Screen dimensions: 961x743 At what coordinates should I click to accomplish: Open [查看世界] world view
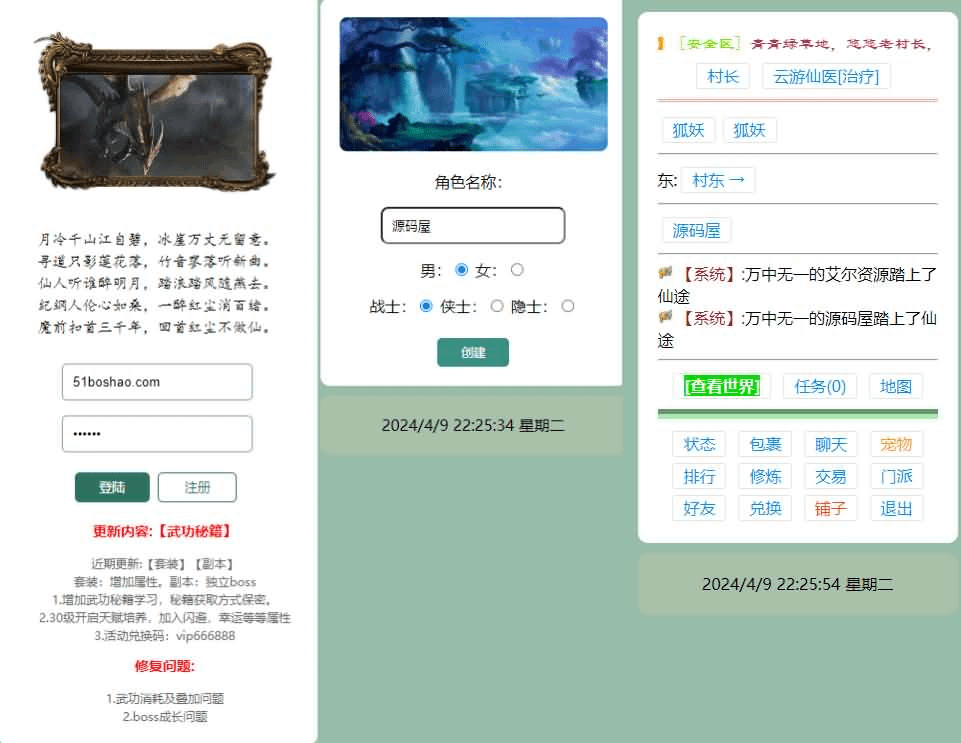point(721,385)
